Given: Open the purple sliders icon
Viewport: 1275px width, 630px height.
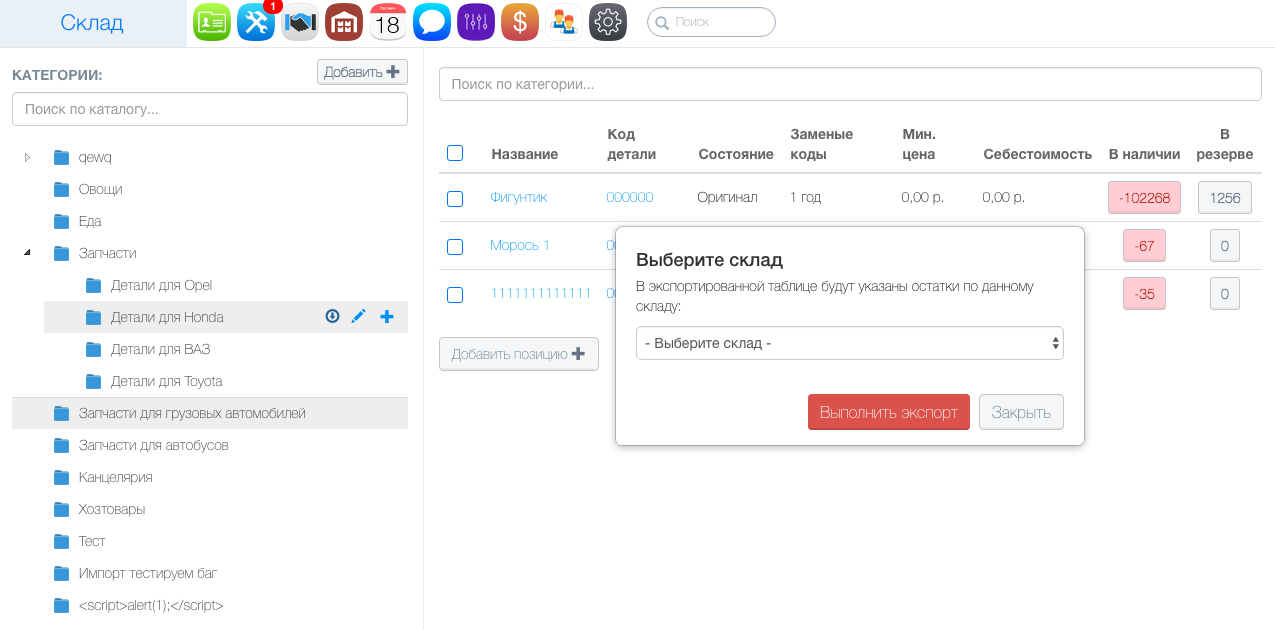Looking at the screenshot, I should (476, 22).
